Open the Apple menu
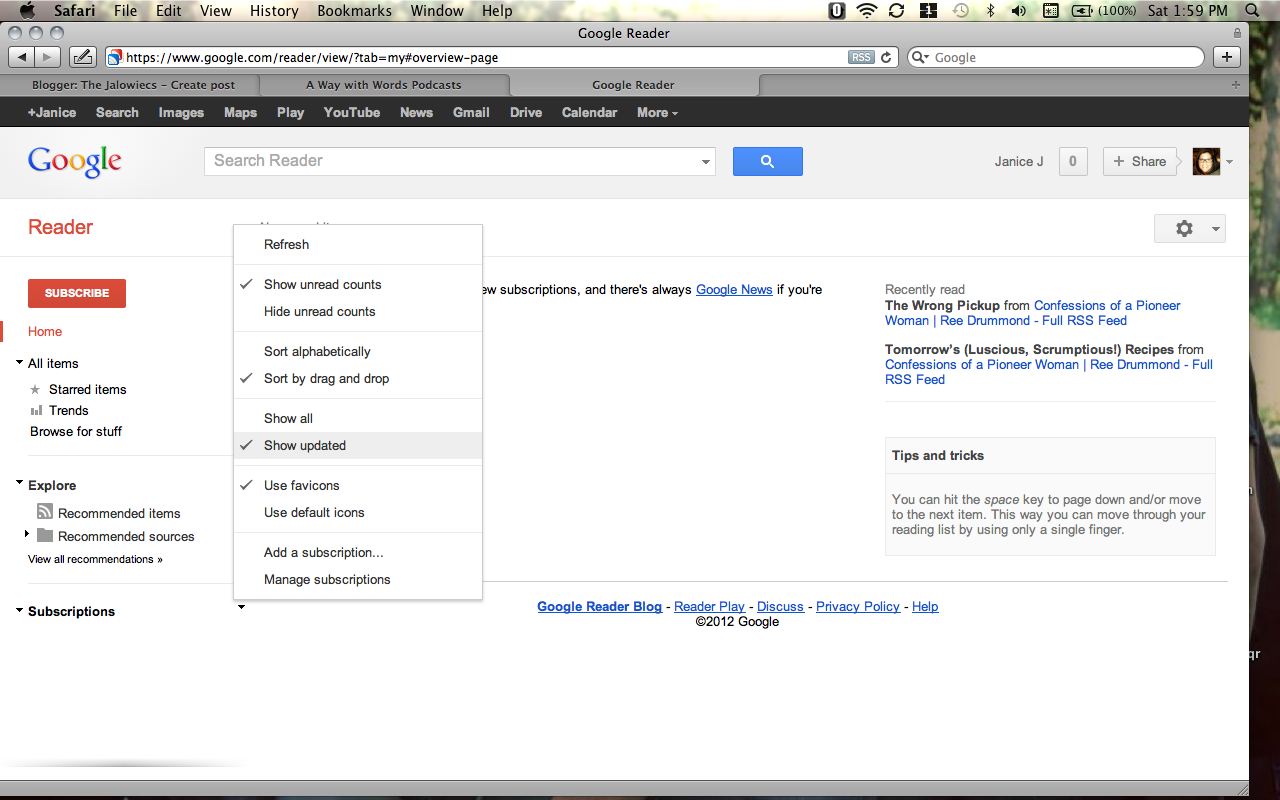 click(27, 11)
